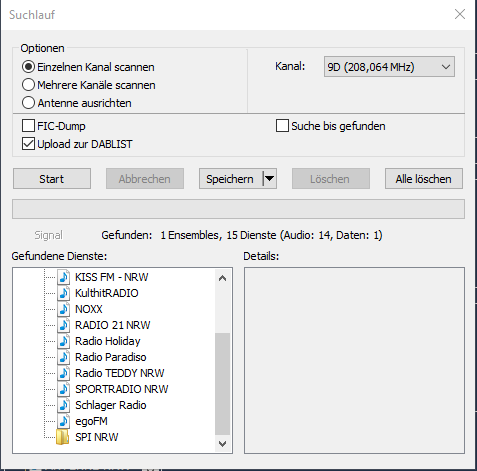Select the SPORTRADIO NRW music icon
The width and height of the screenshot is (477, 471).
coord(63,389)
